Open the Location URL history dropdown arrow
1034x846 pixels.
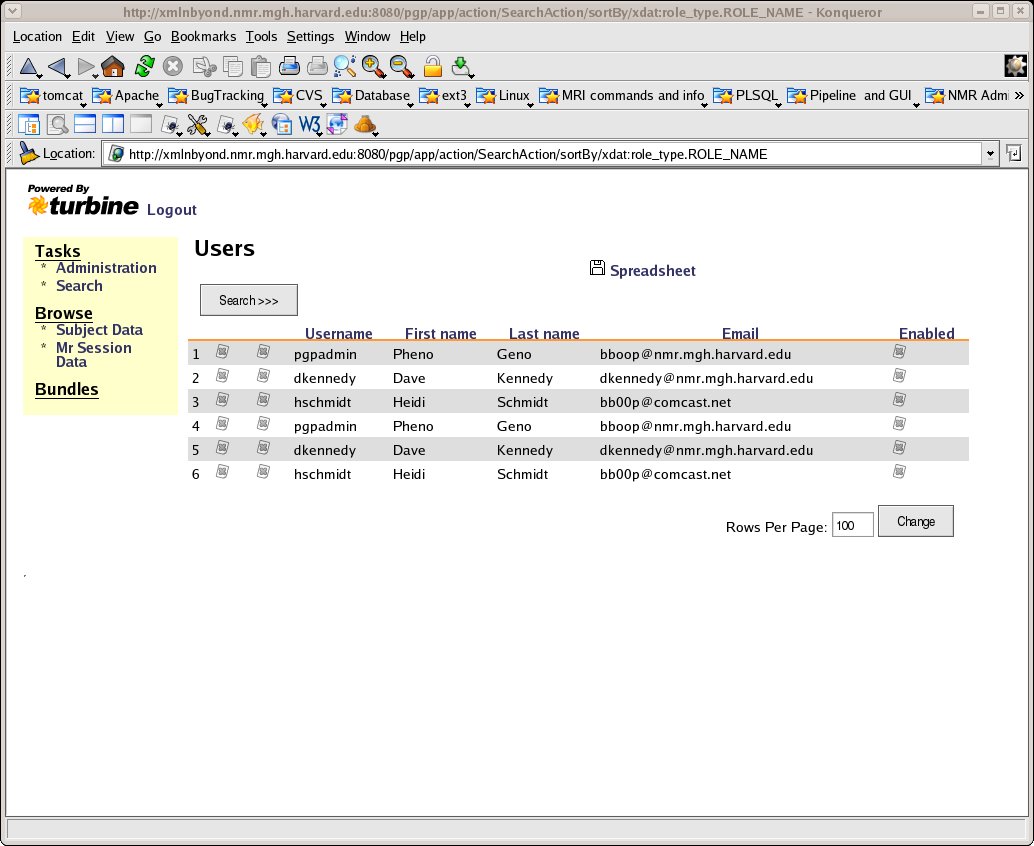point(990,154)
